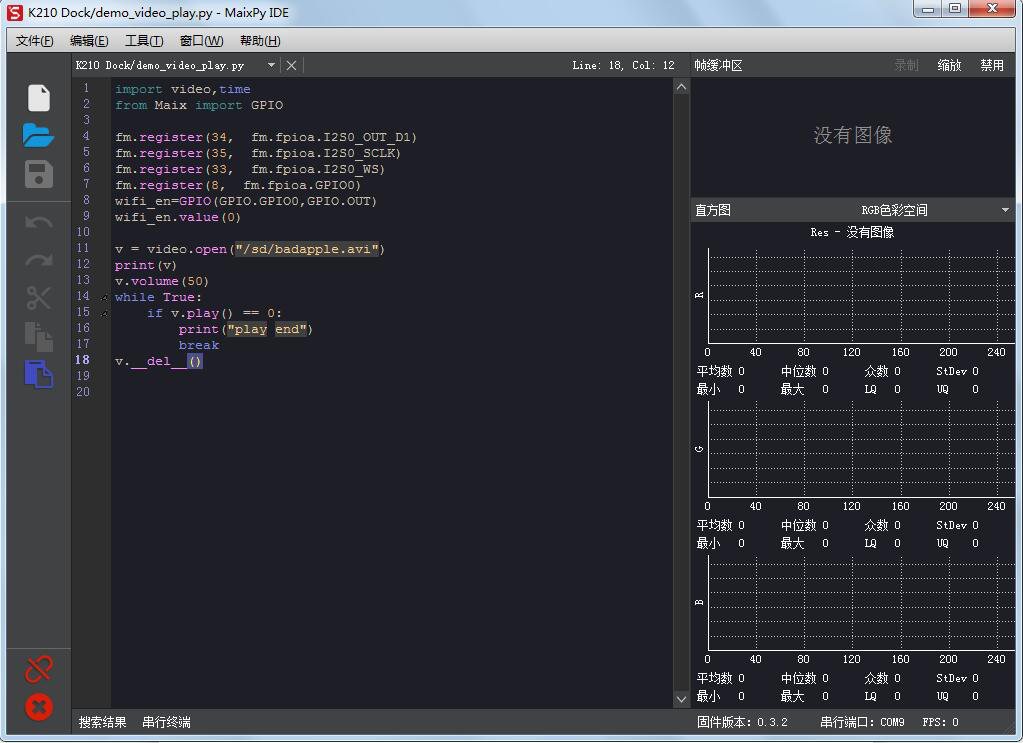This screenshot has height=743, width=1023.
Task: Open the 帮助(H) menu
Action: 260,40
